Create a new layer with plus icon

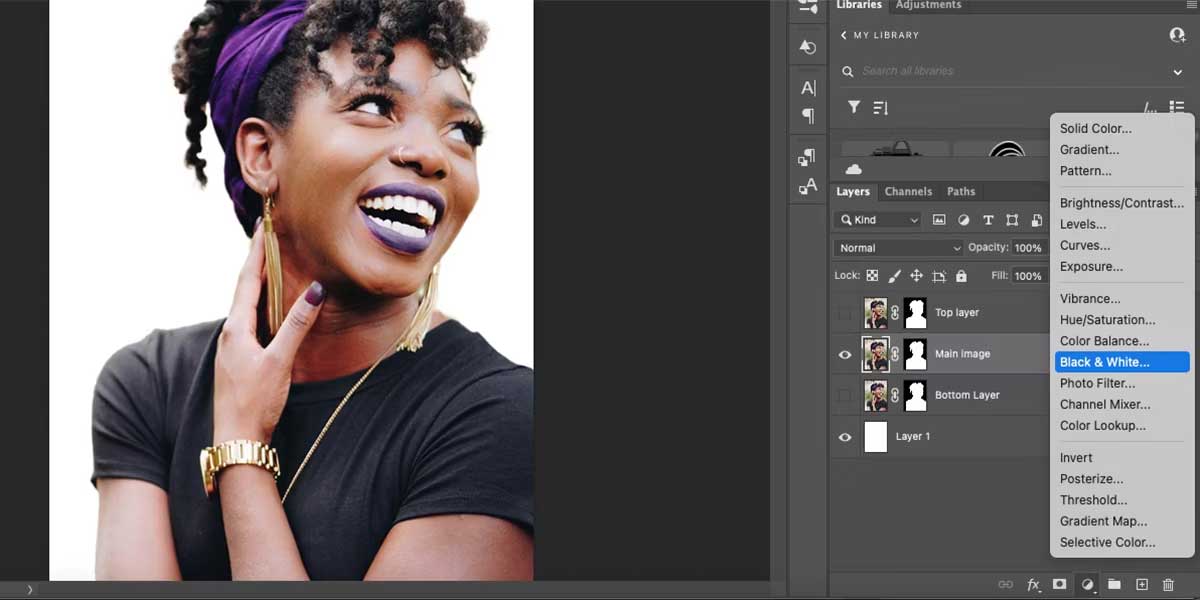[1142, 585]
